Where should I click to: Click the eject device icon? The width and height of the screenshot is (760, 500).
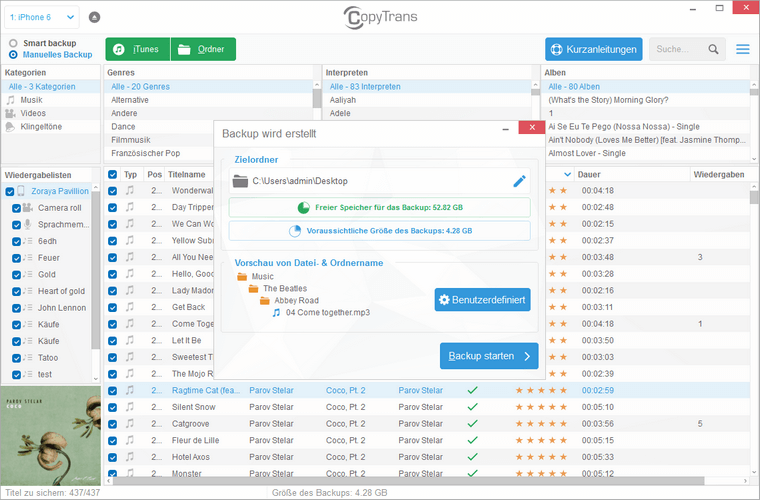(x=95, y=17)
